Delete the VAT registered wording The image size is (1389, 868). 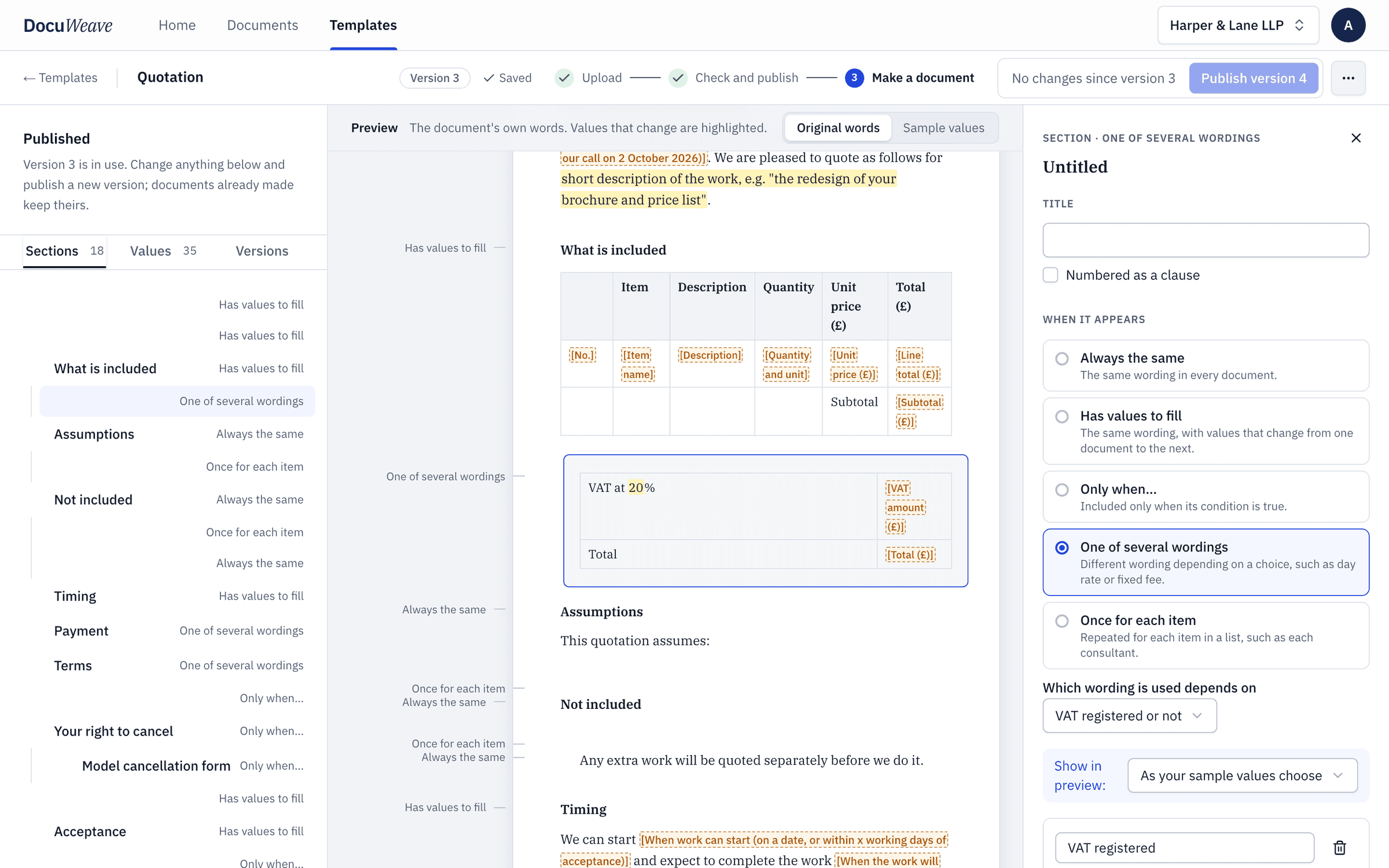click(1340, 848)
